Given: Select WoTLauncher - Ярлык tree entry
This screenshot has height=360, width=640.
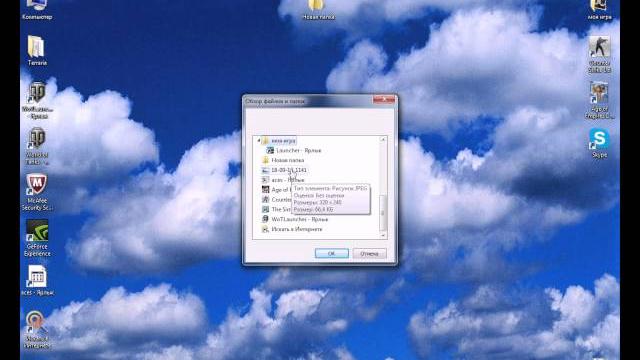Looking at the screenshot, I should click(x=295, y=219).
